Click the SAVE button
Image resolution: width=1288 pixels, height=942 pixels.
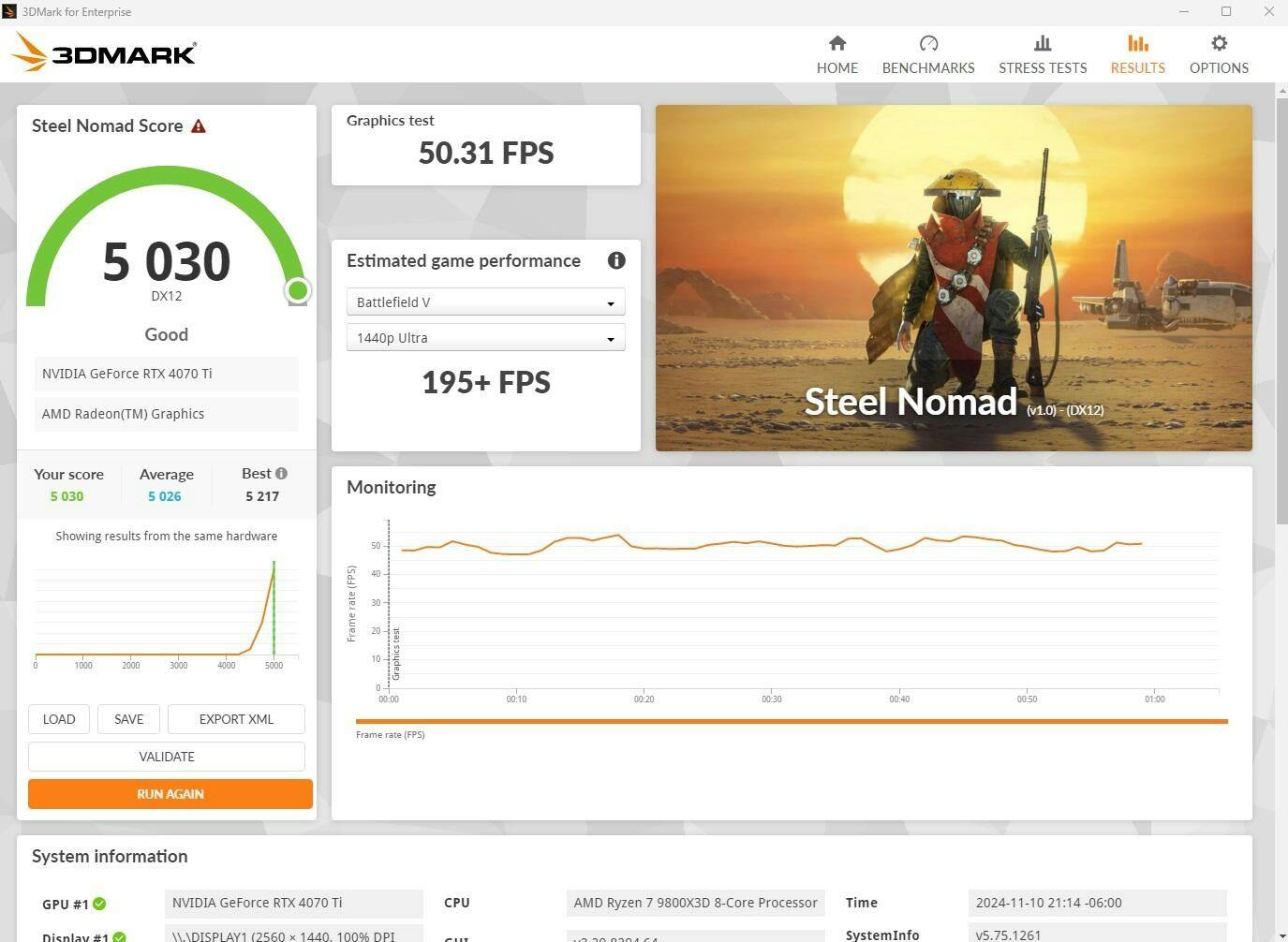pos(129,719)
